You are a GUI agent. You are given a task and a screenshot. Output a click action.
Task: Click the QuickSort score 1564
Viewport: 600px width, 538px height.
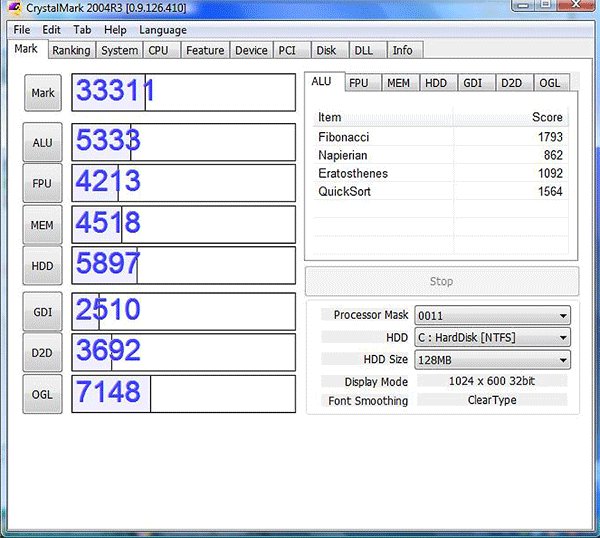pos(550,191)
